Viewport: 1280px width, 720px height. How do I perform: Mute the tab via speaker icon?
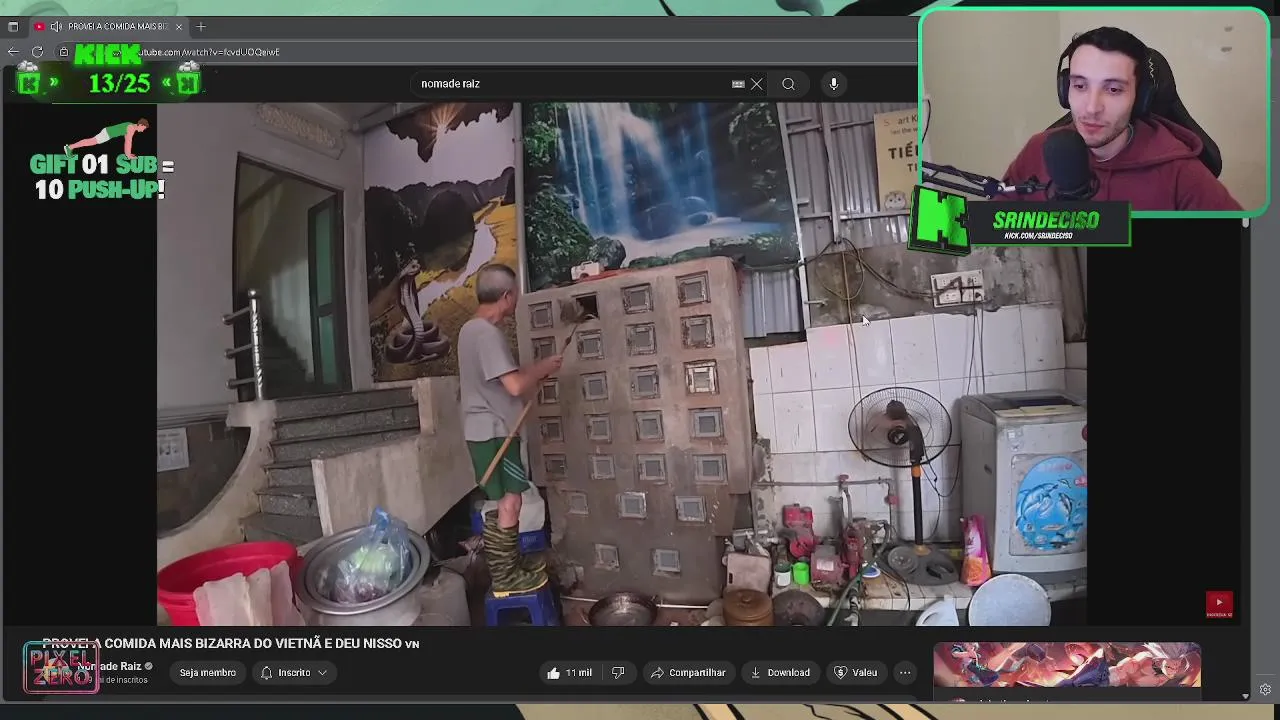pyautogui.click(x=56, y=26)
